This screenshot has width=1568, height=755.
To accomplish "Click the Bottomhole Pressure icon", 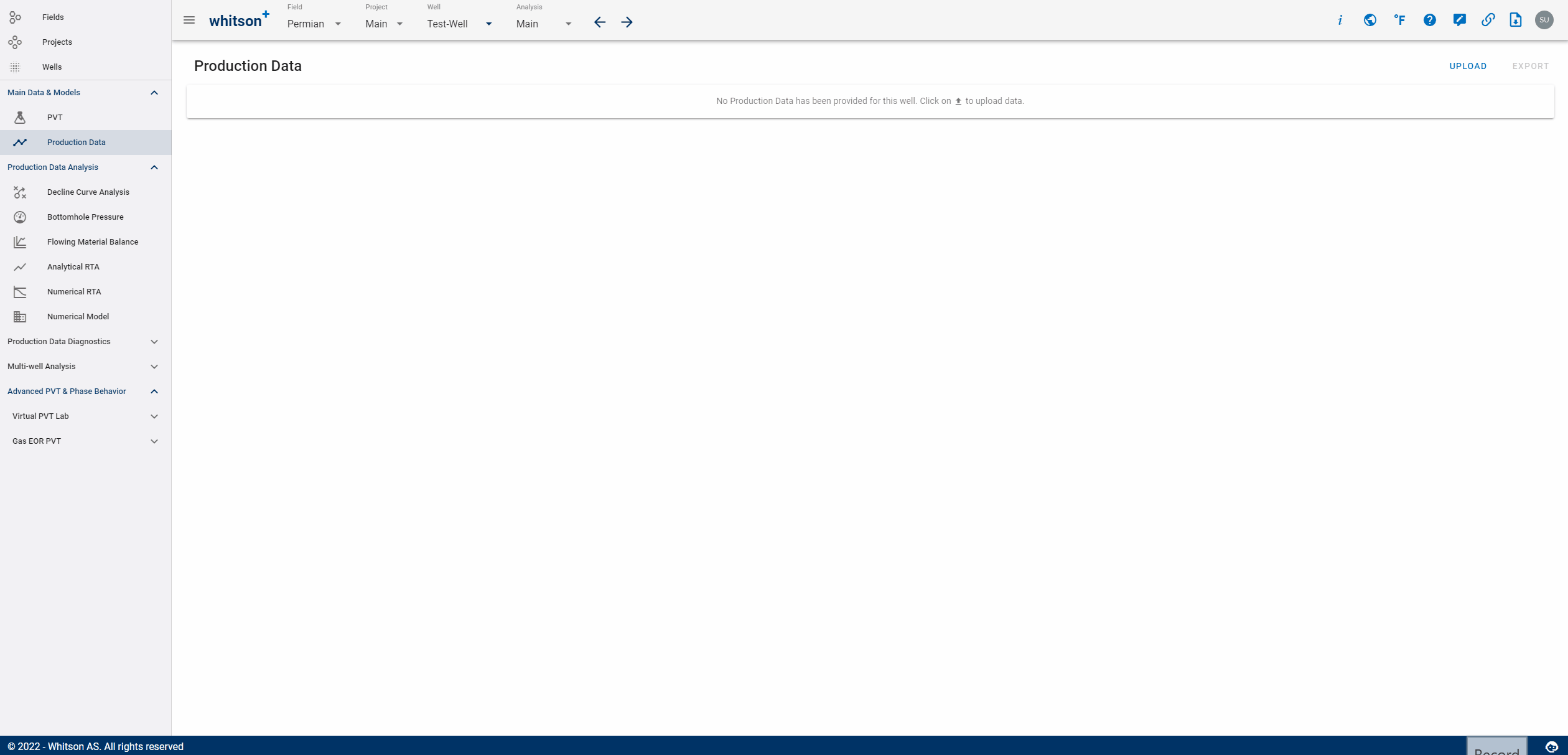I will tap(20, 217).
